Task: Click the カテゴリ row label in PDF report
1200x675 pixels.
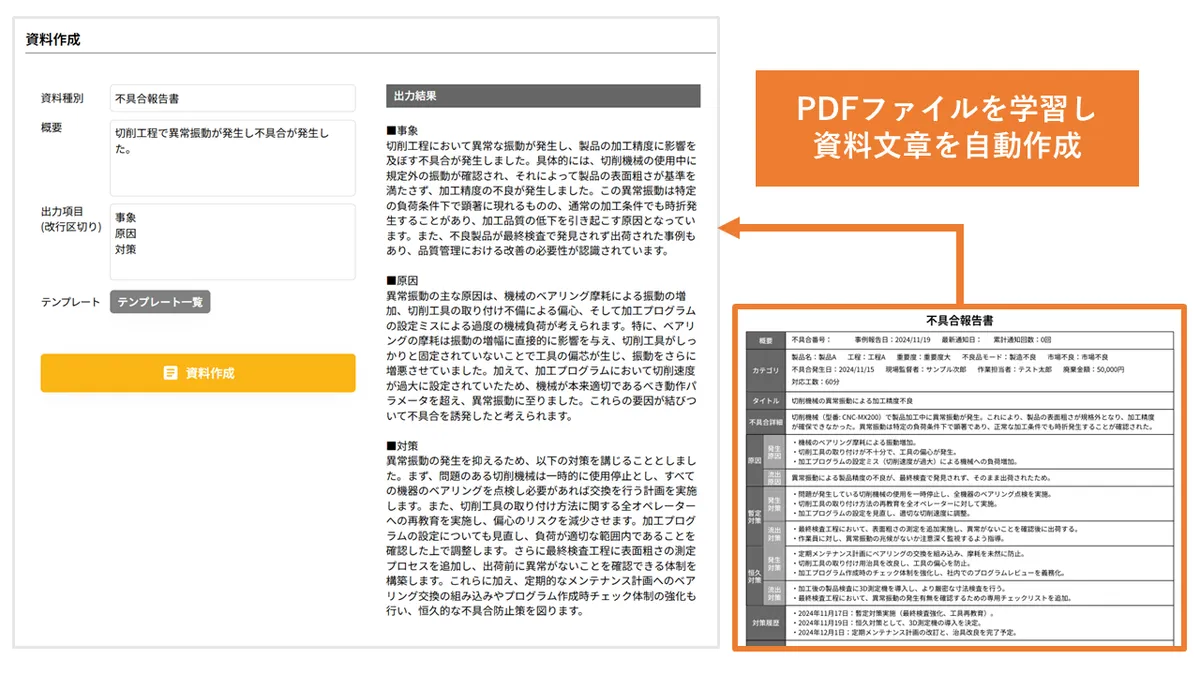Action: click(766, 370)
